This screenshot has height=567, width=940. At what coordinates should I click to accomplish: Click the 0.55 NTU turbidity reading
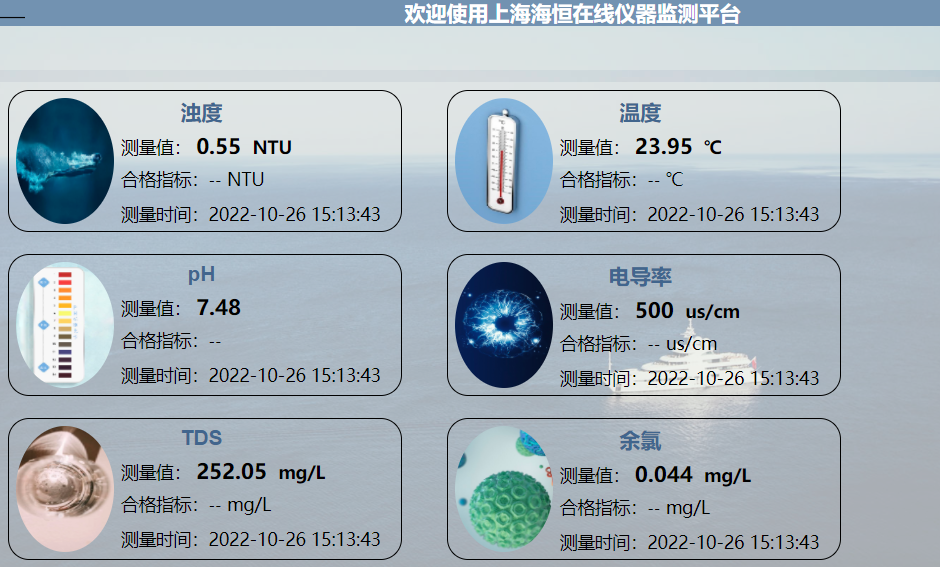[x=243, y=147]
